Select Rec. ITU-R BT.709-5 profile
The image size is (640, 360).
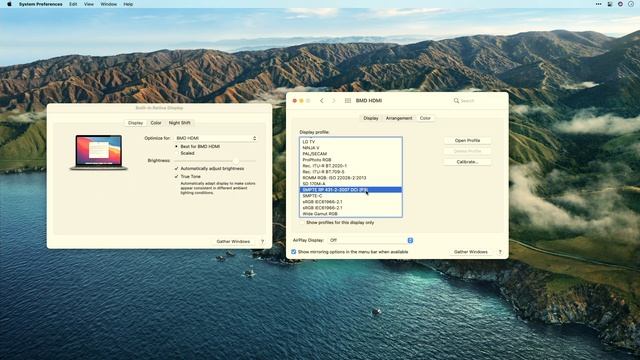351,172
